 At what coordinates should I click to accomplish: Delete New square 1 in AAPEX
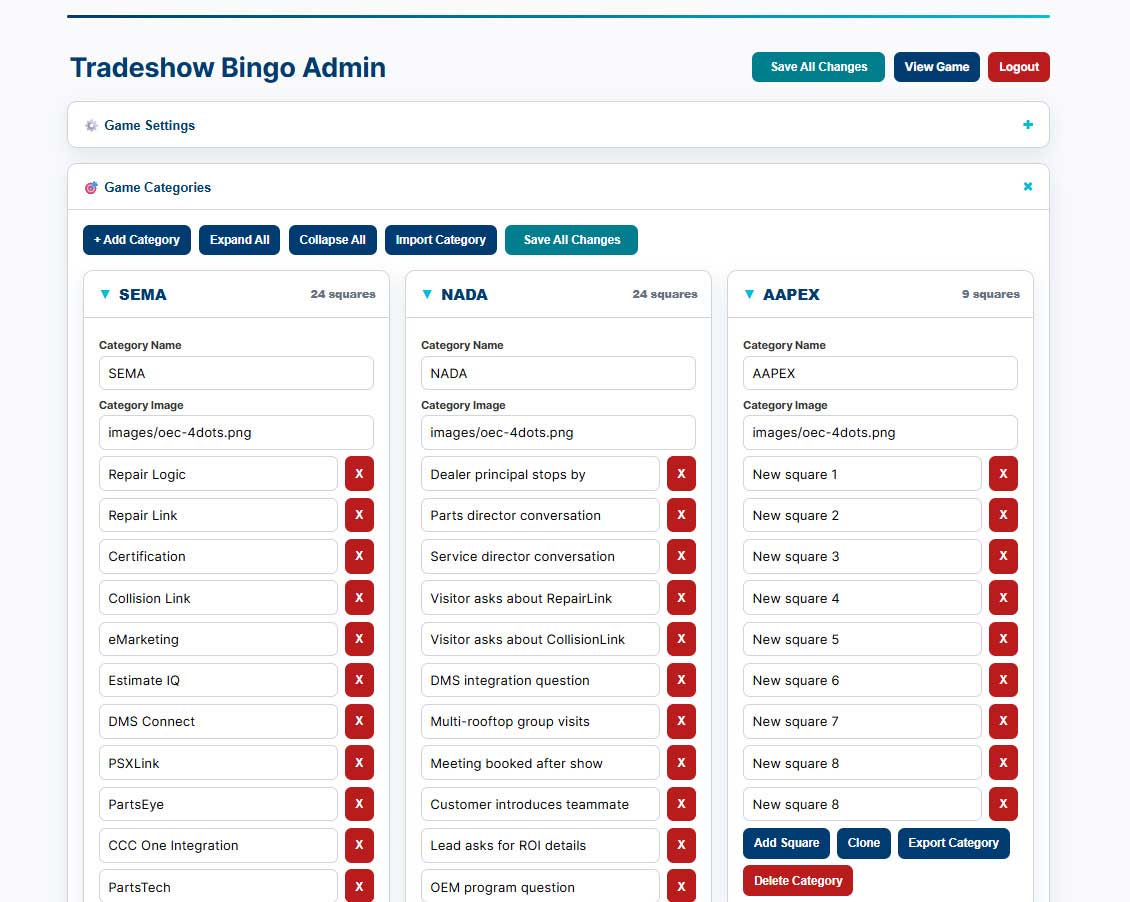tap(1003, 473)
